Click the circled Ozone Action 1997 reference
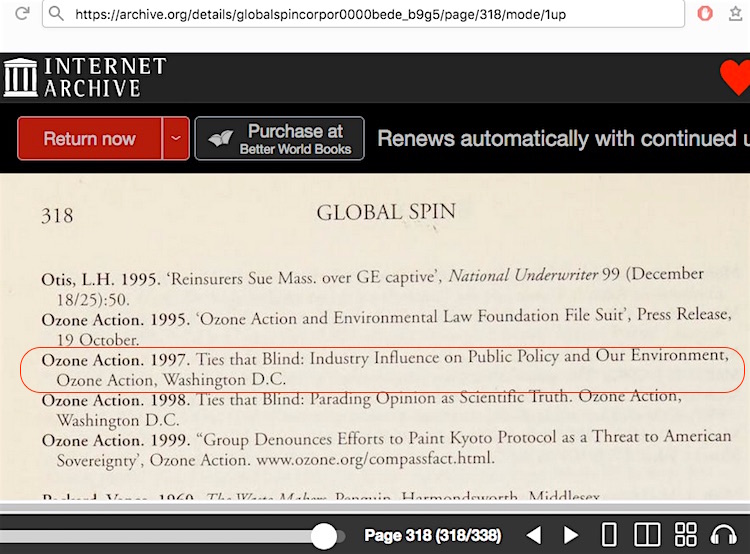The width and height of the screenshot is (750, 554). [380, 368]
